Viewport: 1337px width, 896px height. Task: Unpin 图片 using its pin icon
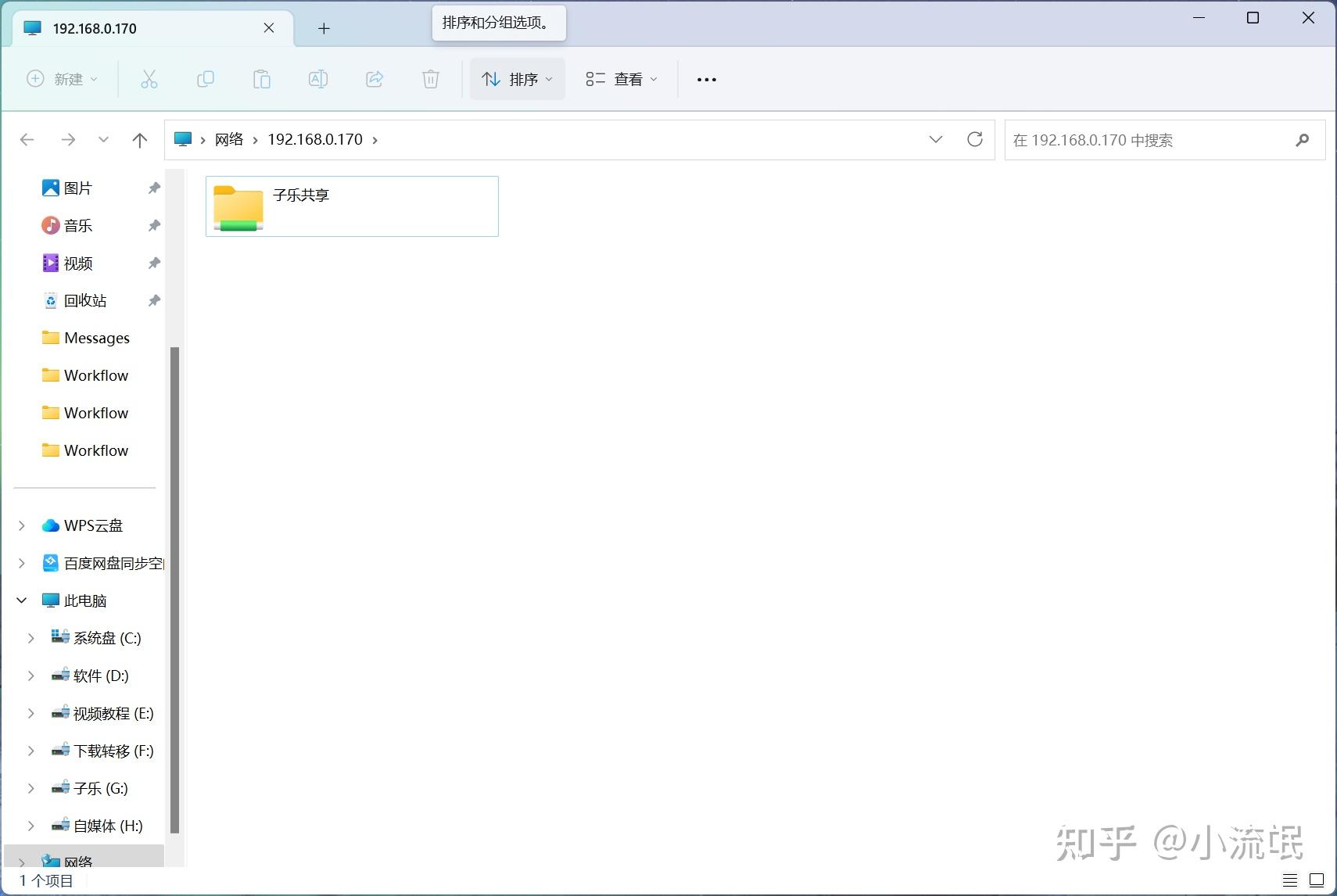point(154,188)
